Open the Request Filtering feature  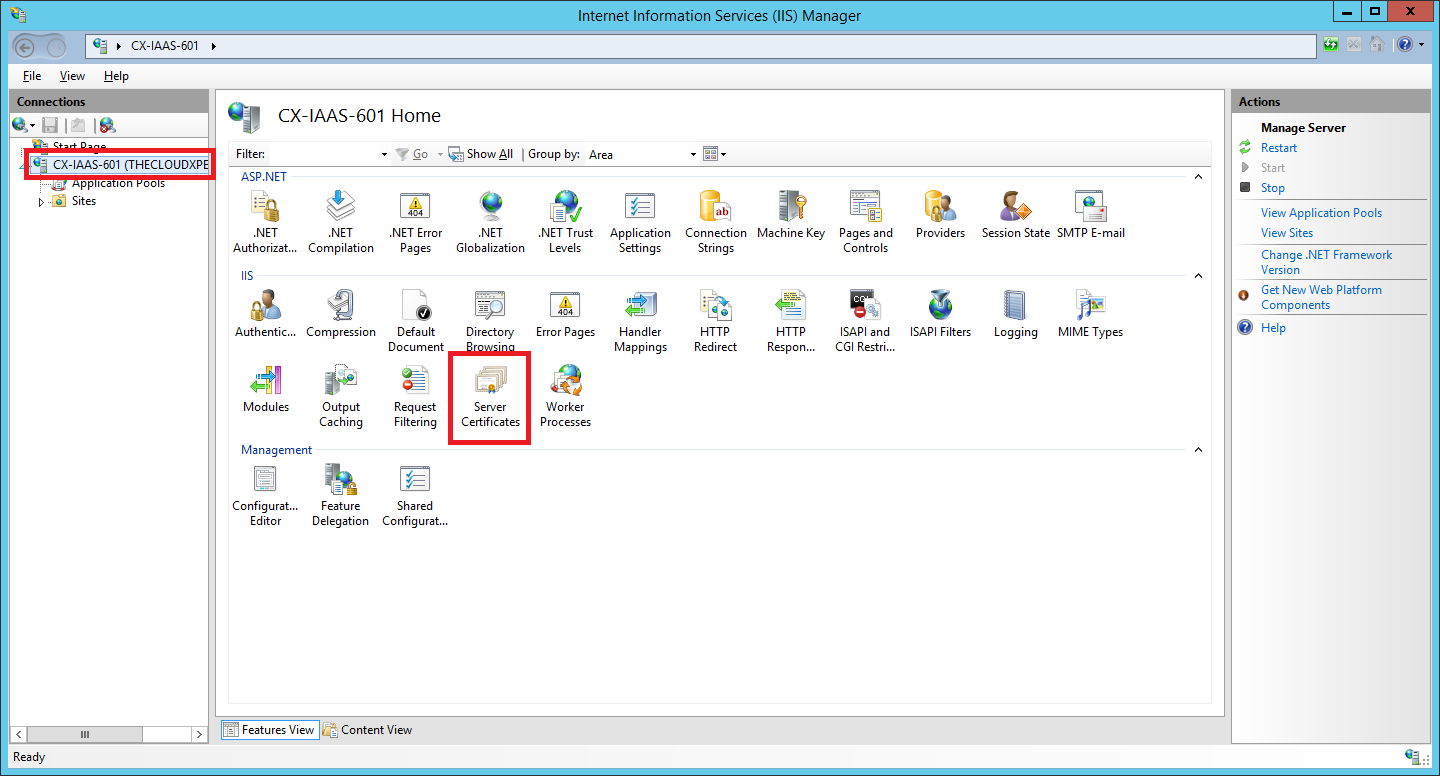click(415, 397)
